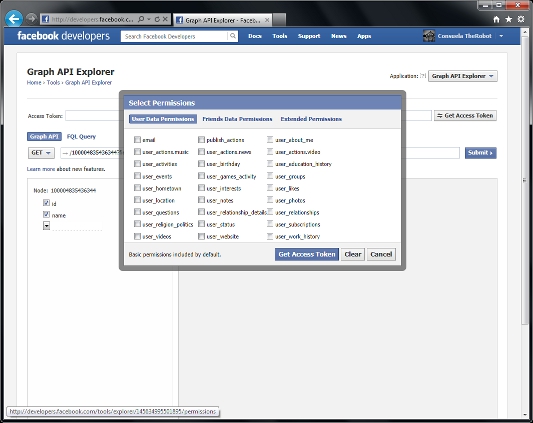Check the user_events checkbox
Viewport: 533px width, 423px height.
click(137, 176)
